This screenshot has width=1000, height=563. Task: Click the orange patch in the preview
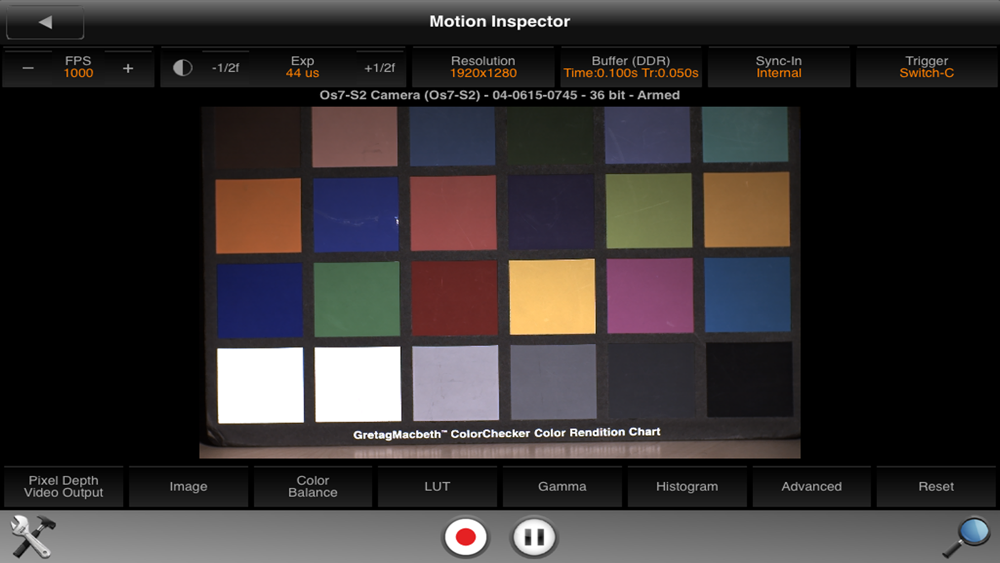[258, 216]
